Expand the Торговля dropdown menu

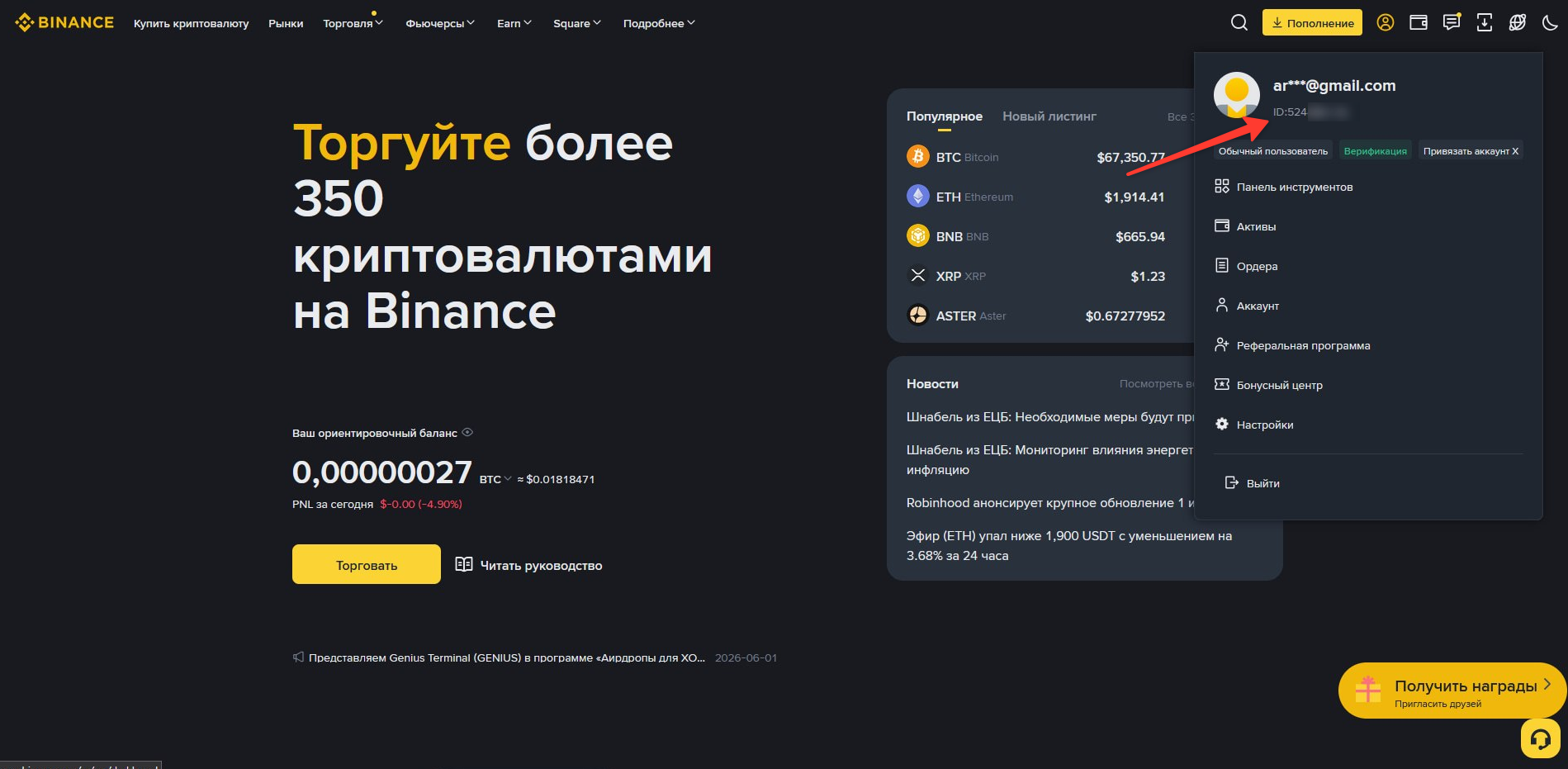[x=353, y=23]
